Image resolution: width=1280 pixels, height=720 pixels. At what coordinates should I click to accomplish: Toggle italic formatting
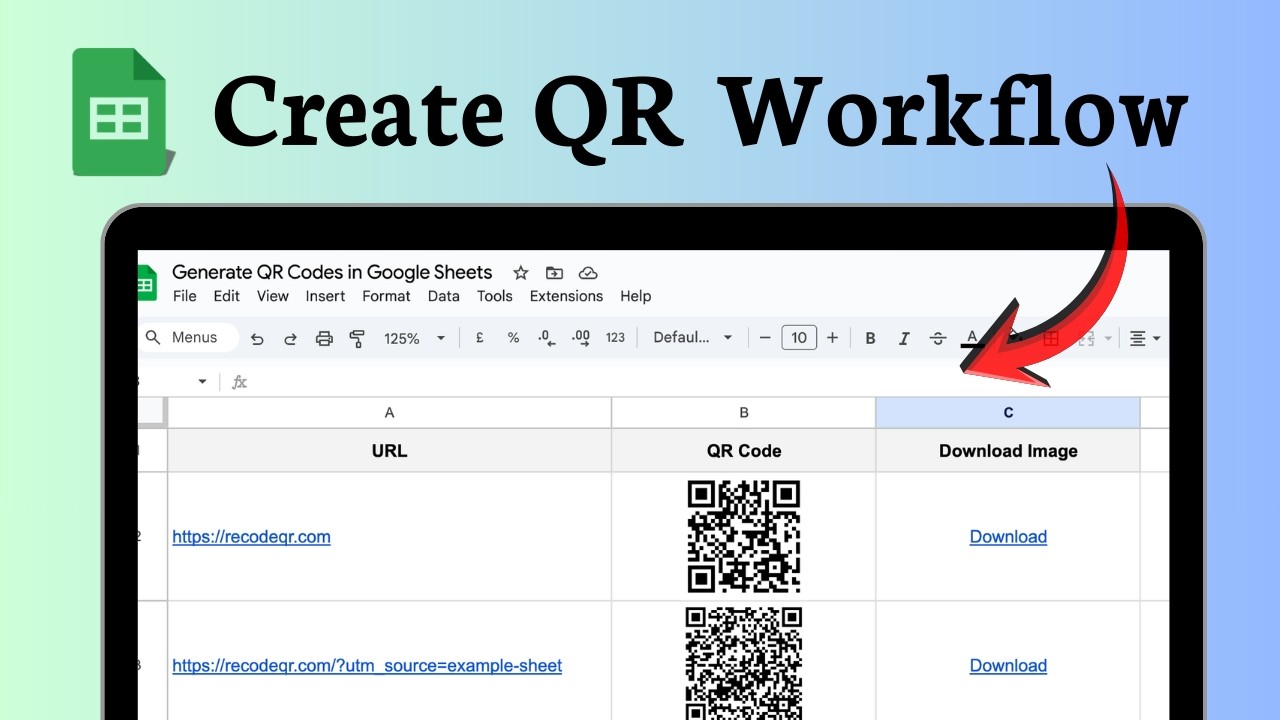click(904, 338)
